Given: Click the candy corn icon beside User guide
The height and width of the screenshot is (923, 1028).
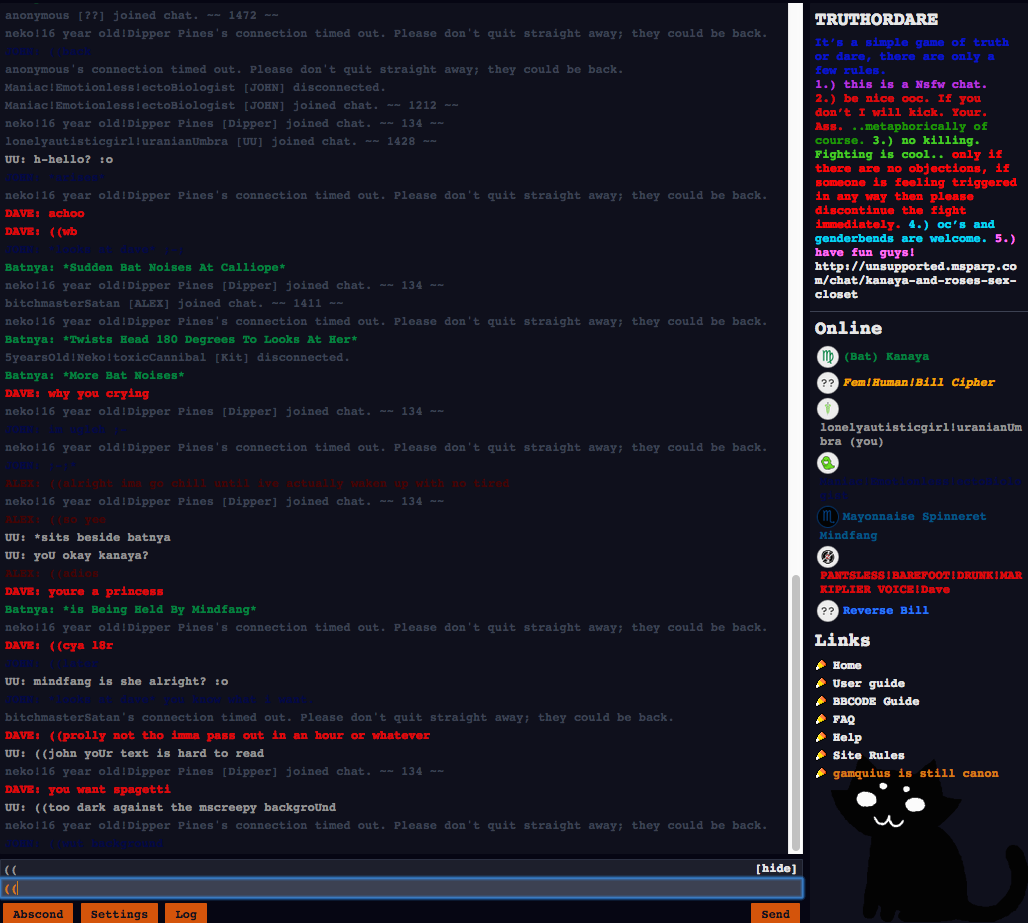Looking at the screenshot, I should [x=821, y=683].
